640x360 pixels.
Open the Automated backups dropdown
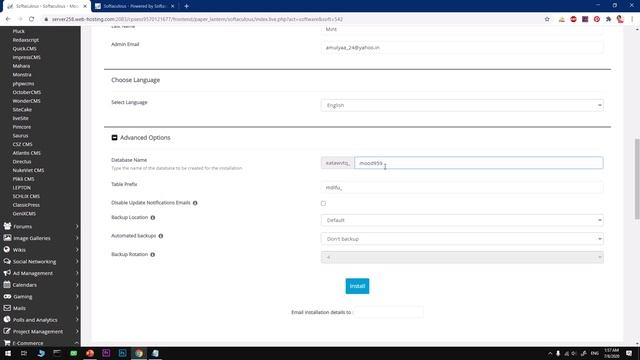462,239
